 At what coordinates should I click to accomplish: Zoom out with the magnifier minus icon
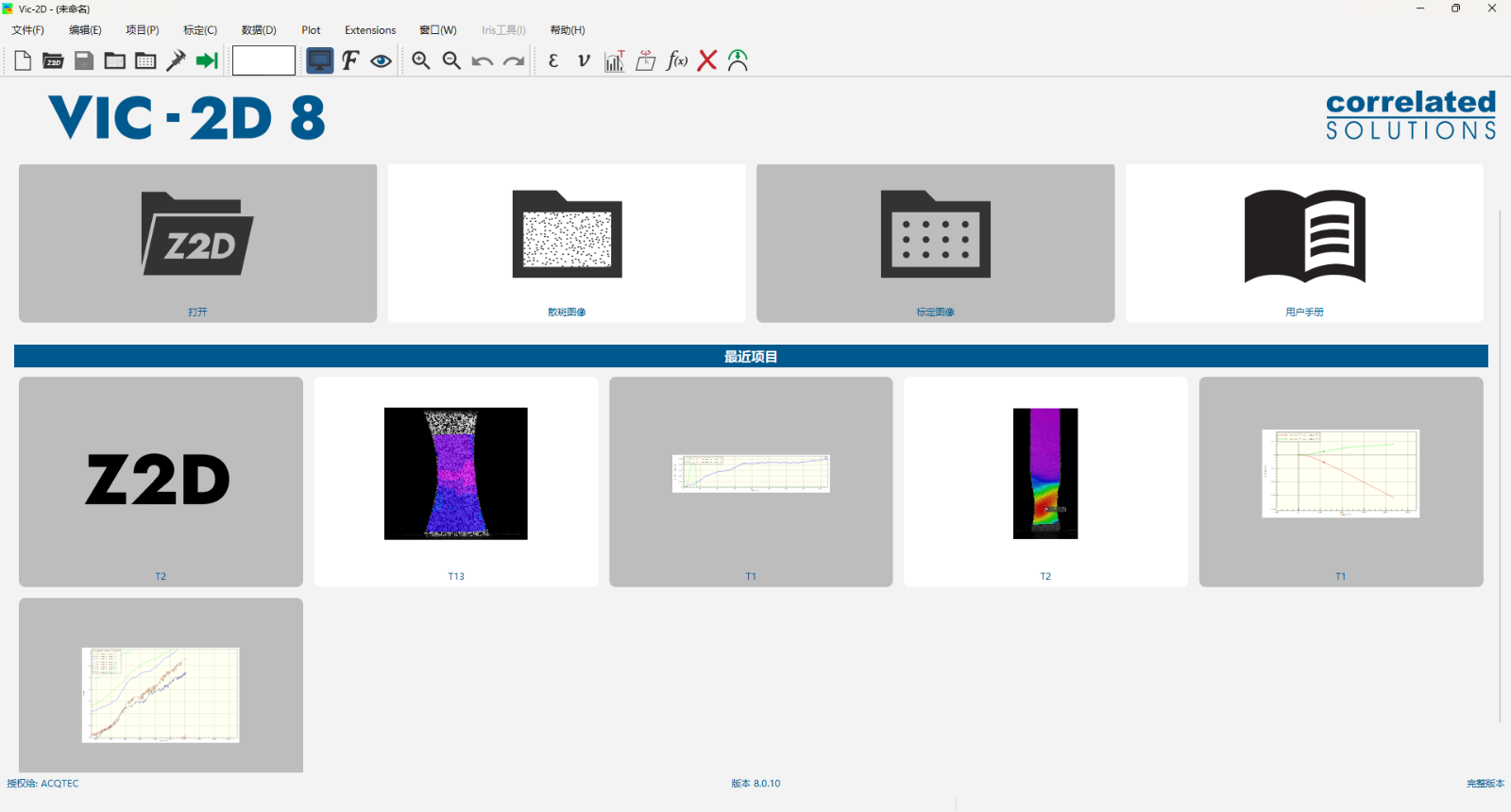[x=452, y=60]
